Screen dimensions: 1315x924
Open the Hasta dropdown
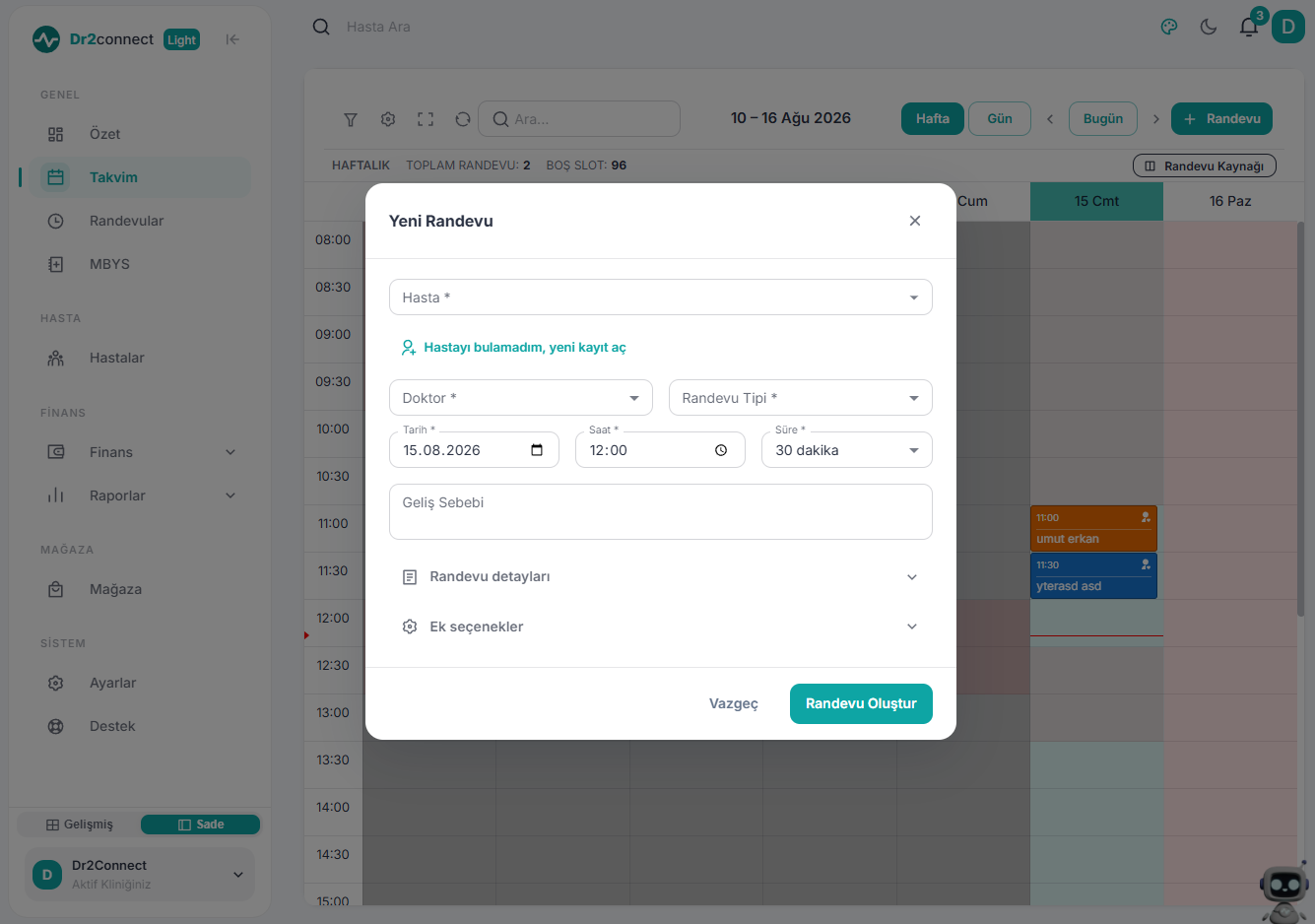(x=661, y=297)
